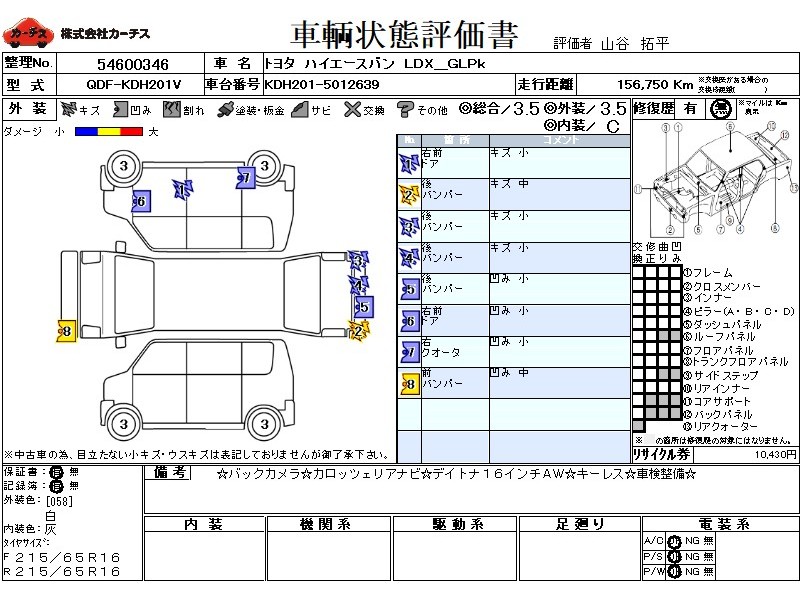Click the No.4 icon in the damage table
800x600 pixels.
[409, 258]
